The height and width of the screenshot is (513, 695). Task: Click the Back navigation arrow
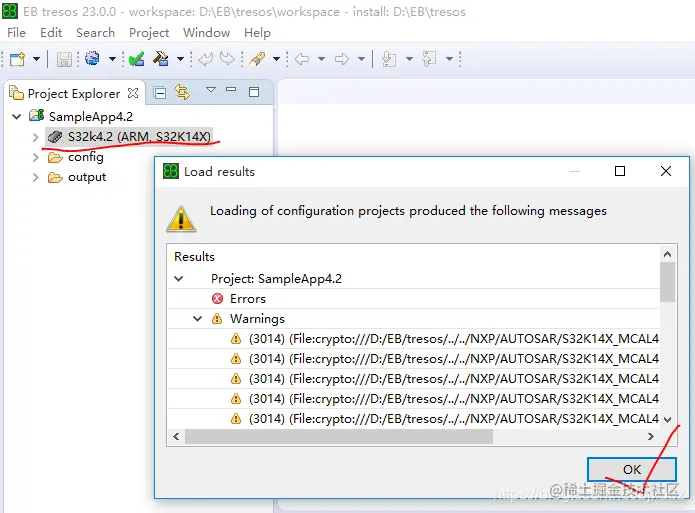302,59
